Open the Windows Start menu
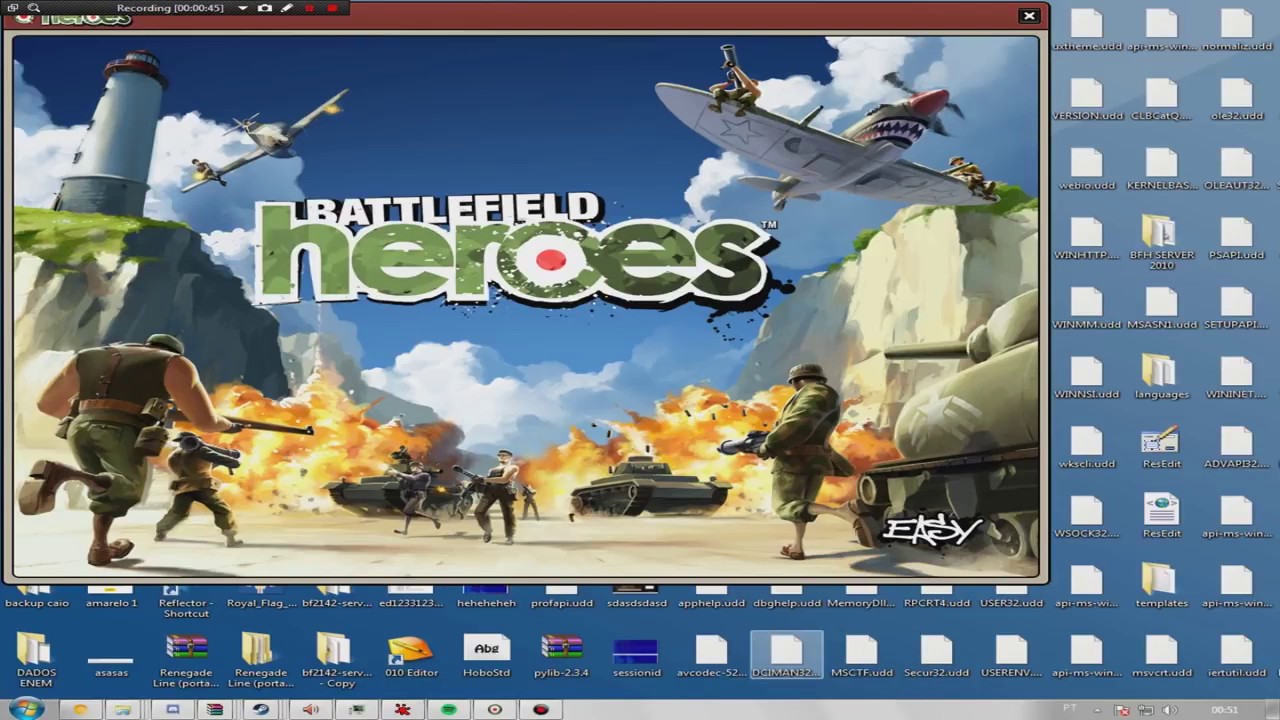 27,709
